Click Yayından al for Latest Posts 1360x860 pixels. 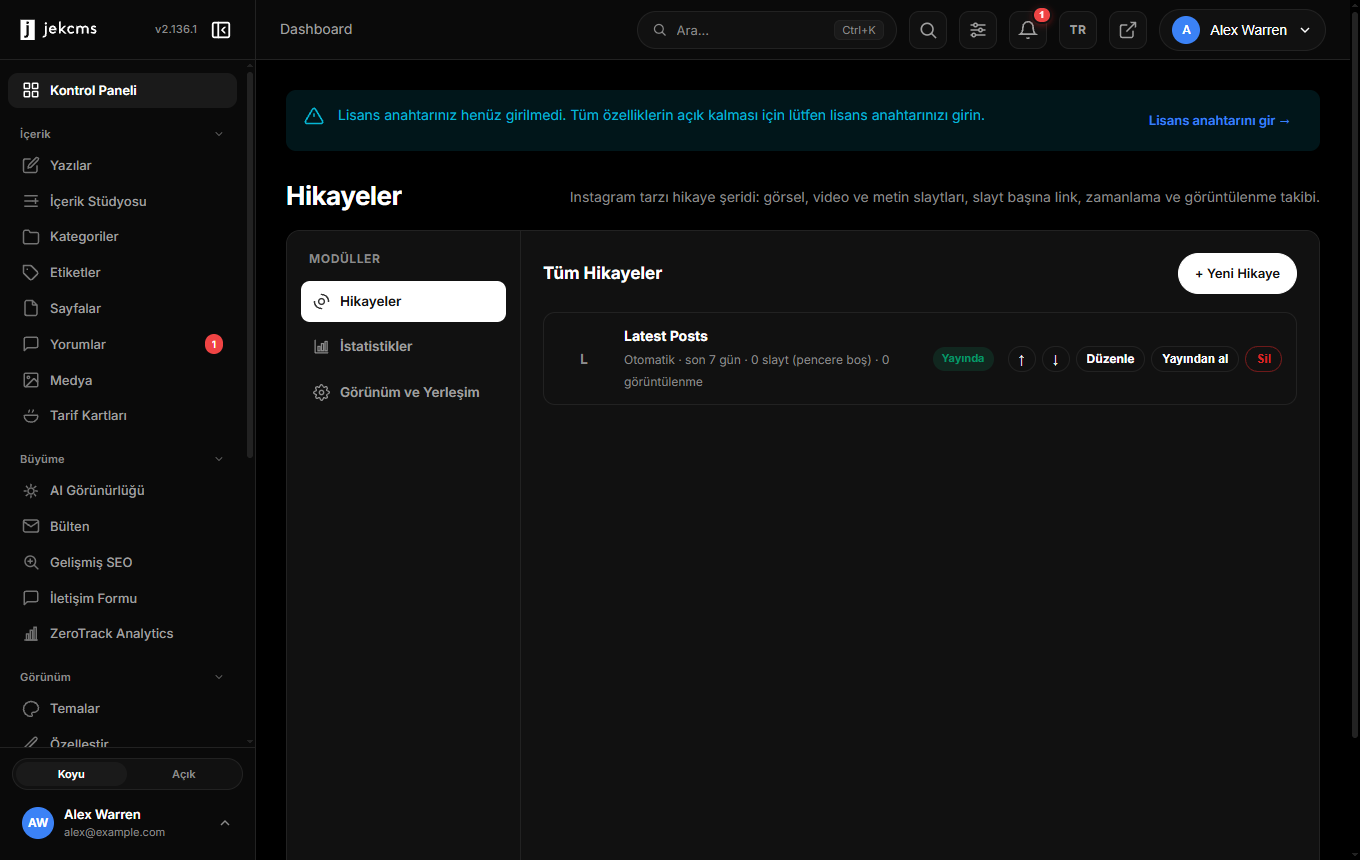click(1195, 359)
